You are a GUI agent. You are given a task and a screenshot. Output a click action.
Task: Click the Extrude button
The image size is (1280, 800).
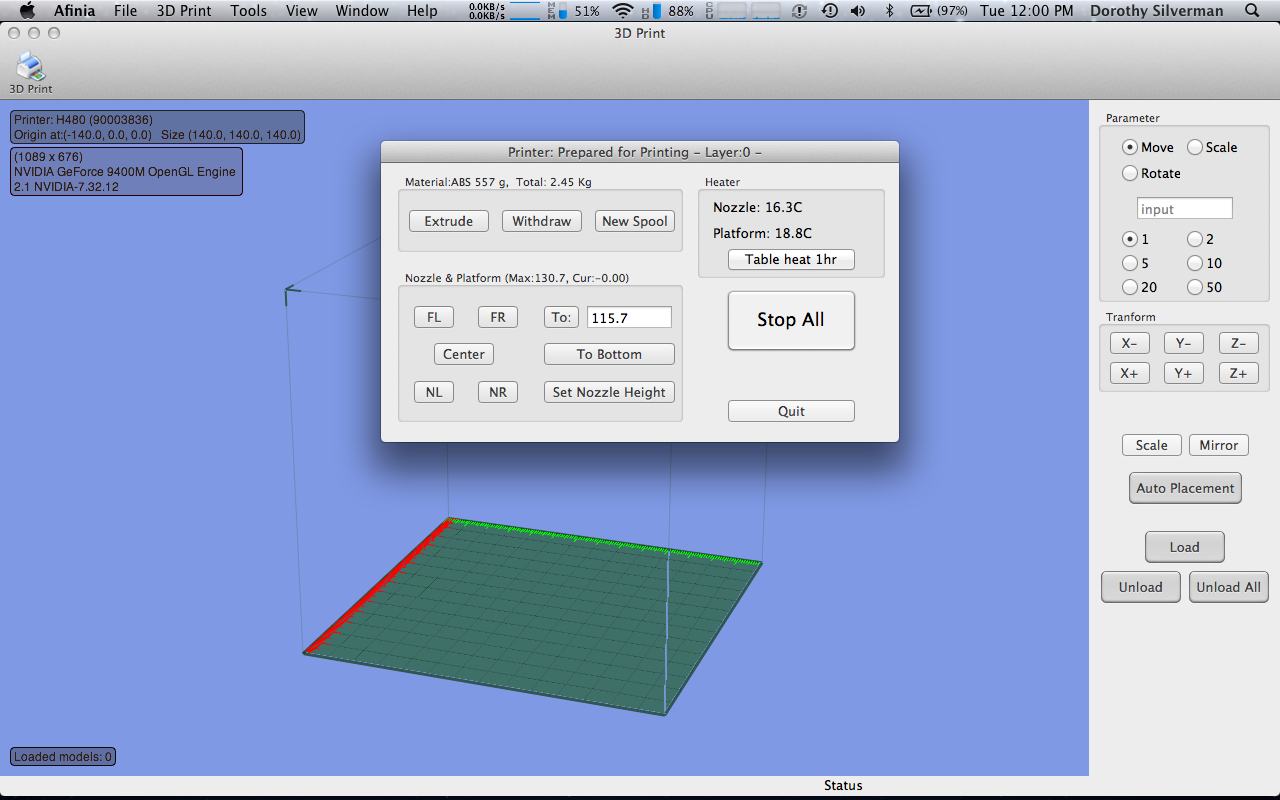448,221
